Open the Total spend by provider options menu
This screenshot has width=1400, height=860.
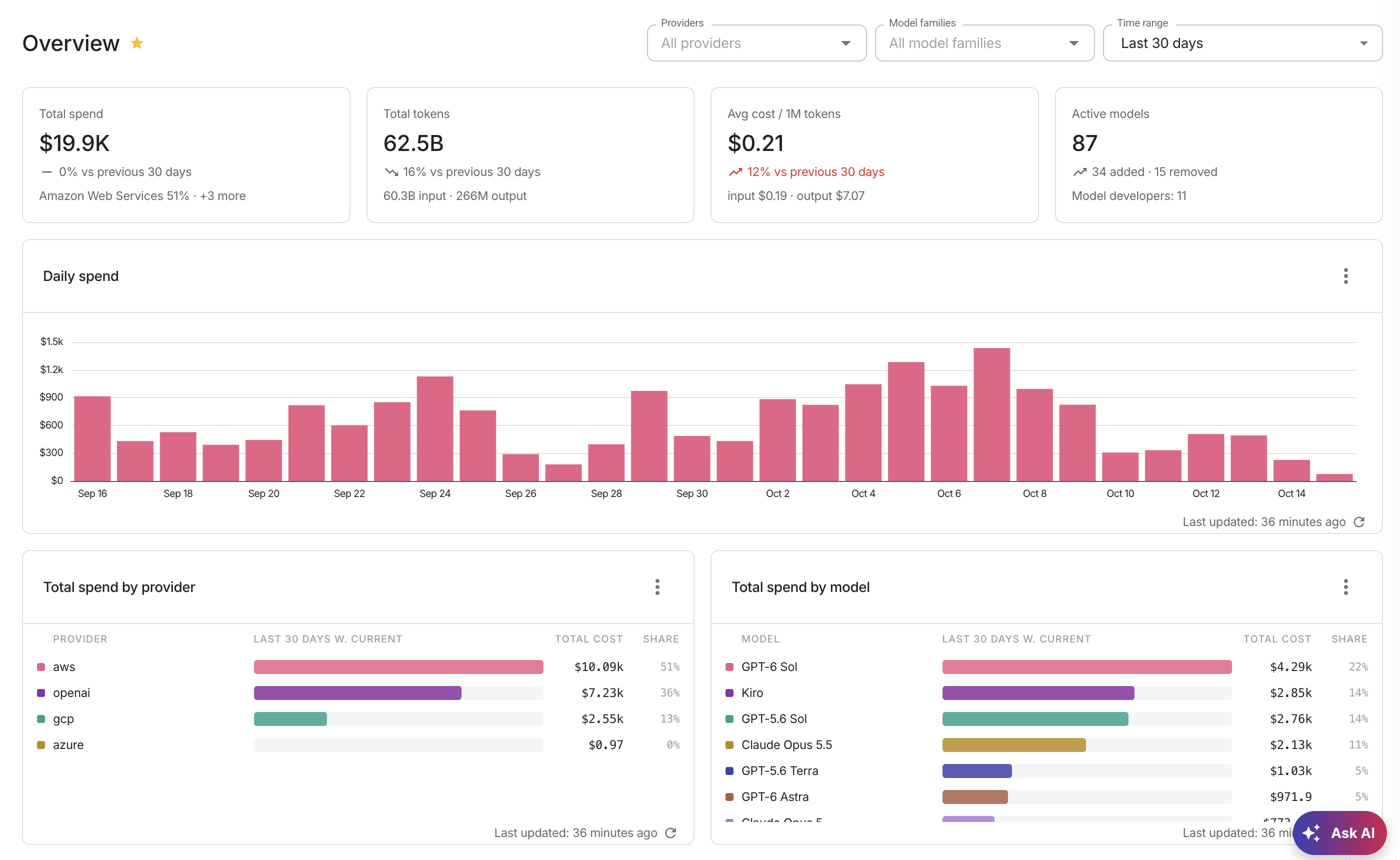[x=657, y=587]
